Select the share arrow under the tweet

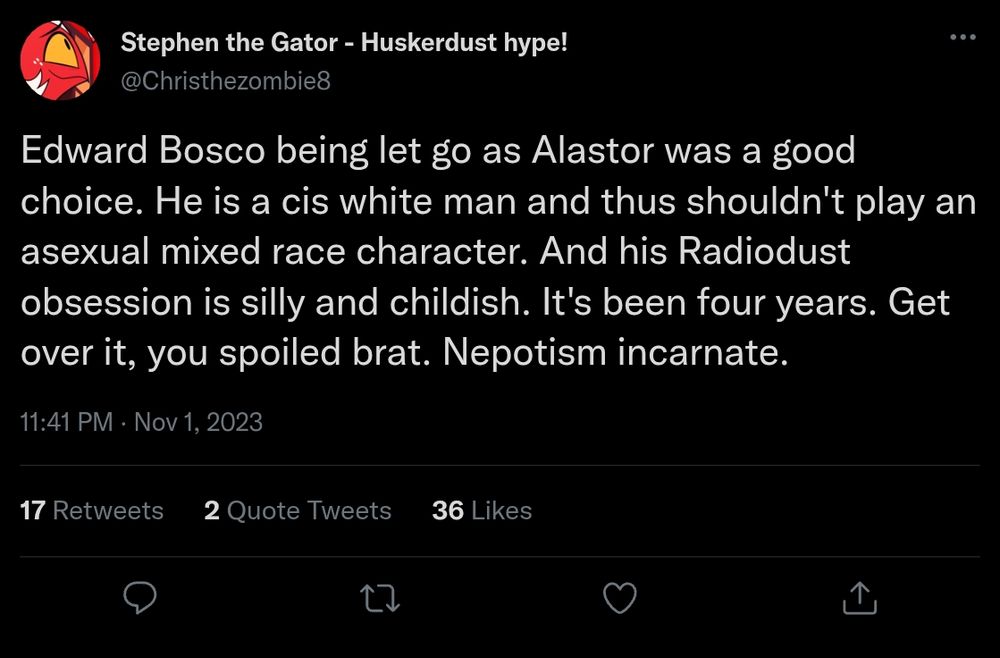[860, 597]
